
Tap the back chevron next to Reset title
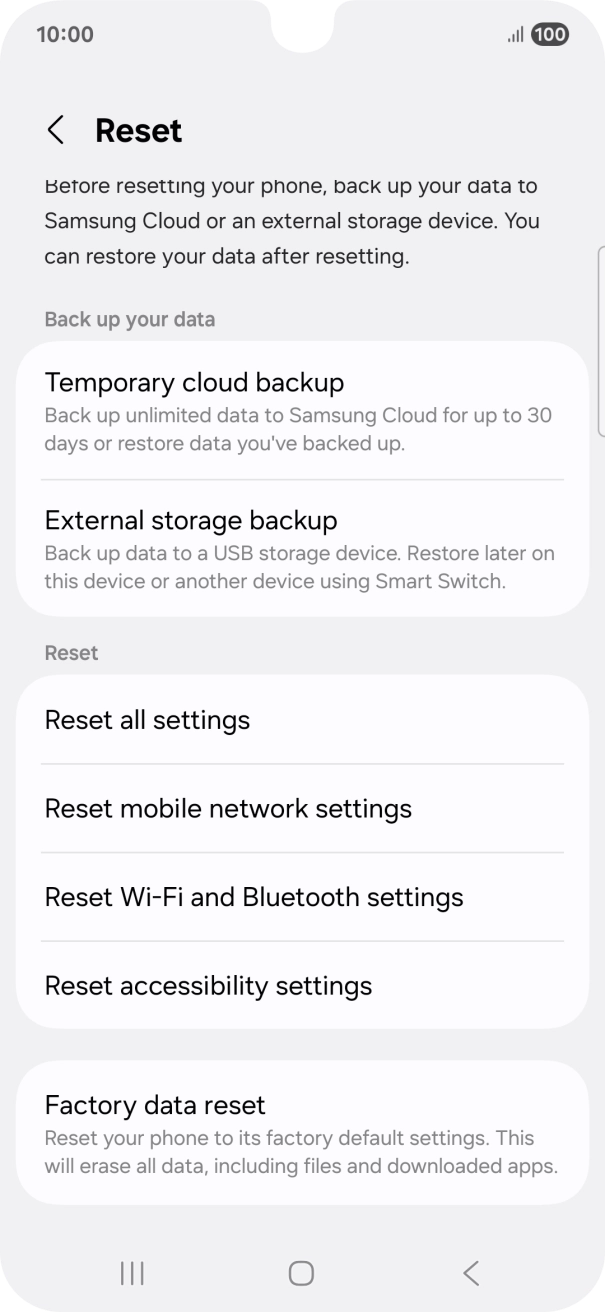point(55,130)
